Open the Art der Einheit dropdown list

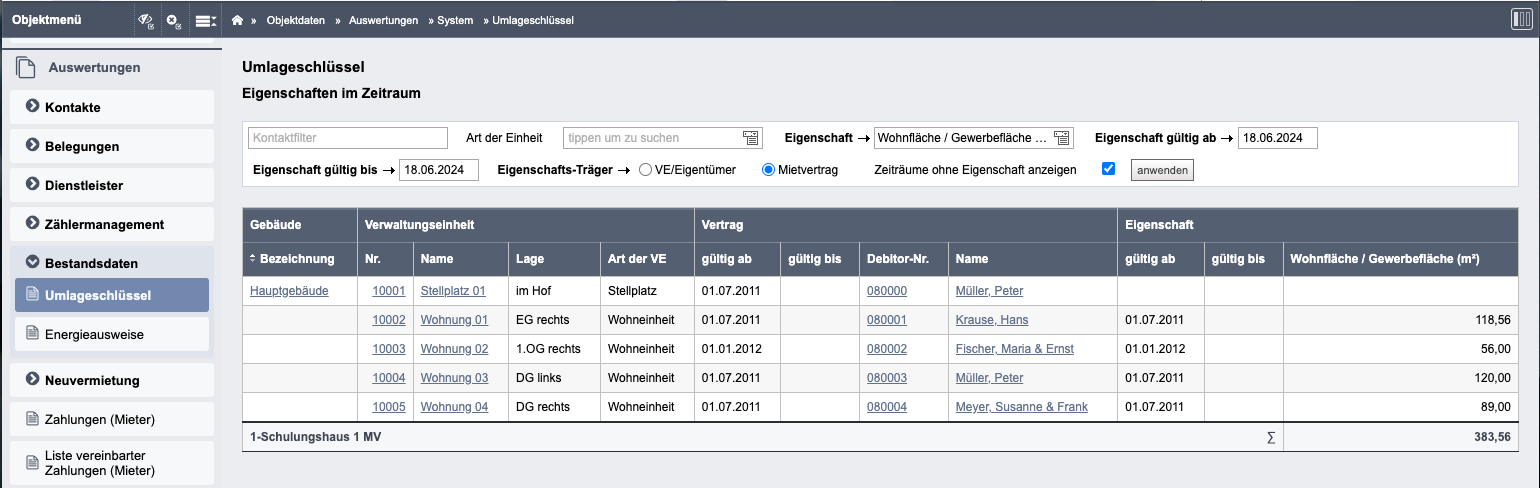coord(751,138)
